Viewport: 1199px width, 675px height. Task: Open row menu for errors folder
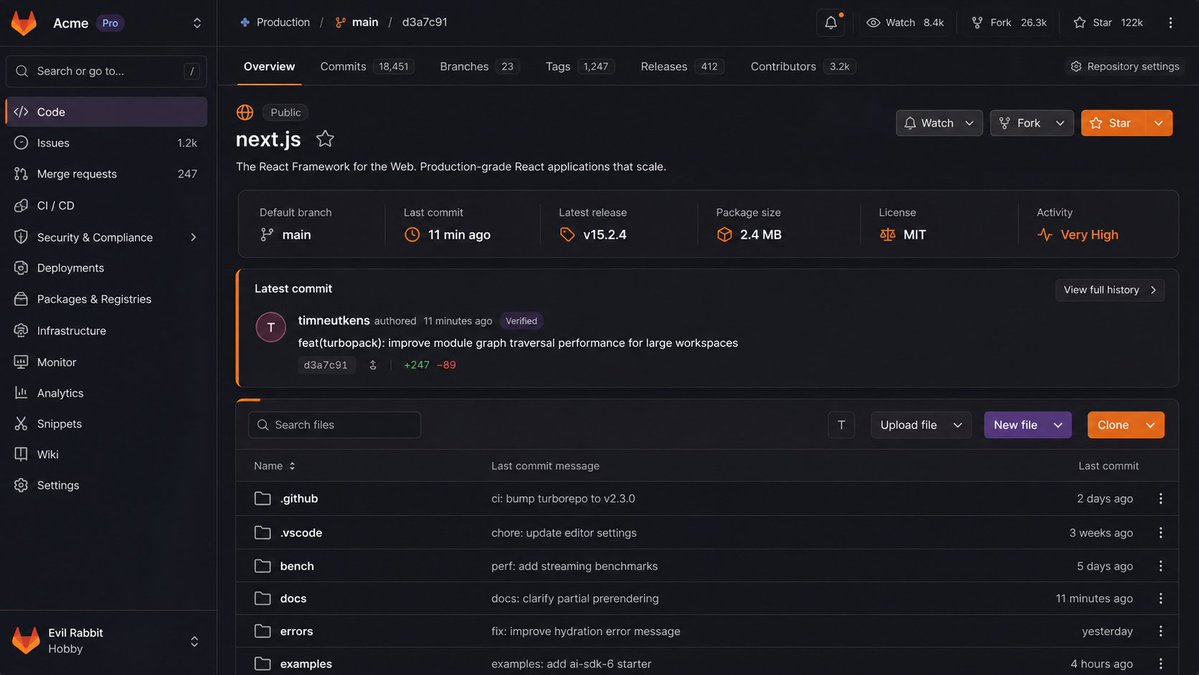1161,631
